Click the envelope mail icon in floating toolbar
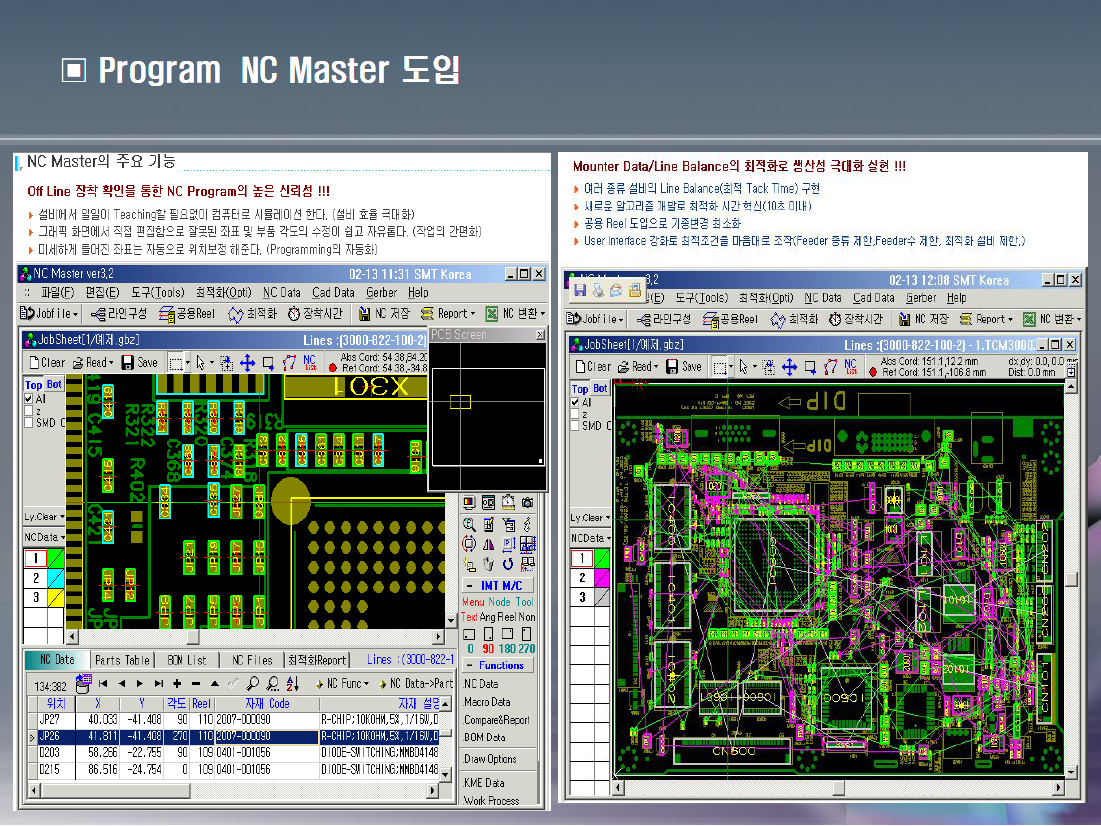 click(617, 289)
